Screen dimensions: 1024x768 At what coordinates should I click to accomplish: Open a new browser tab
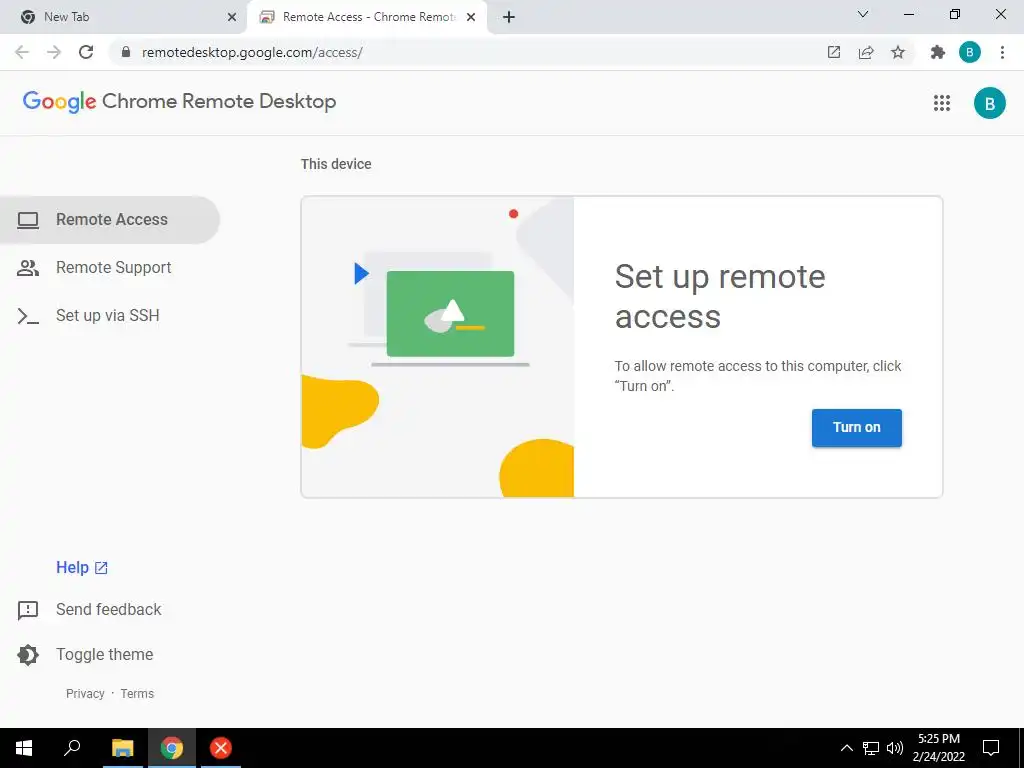click(509, 18)
